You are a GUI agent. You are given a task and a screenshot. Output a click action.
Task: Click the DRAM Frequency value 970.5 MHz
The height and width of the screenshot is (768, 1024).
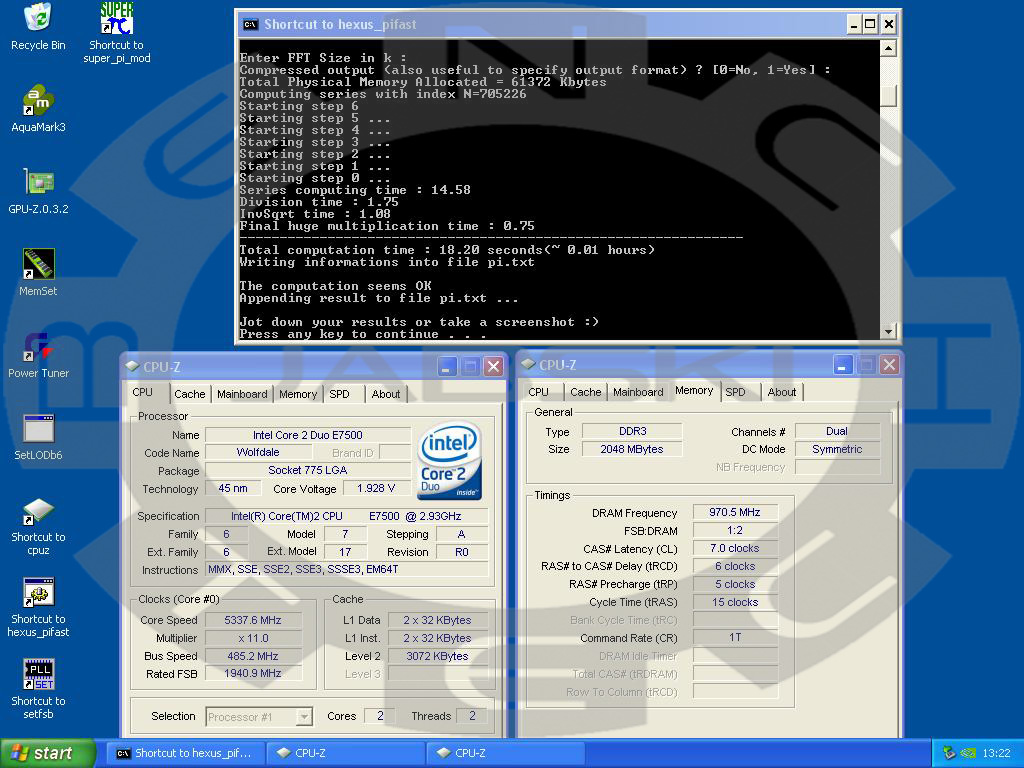click(735, 513)
